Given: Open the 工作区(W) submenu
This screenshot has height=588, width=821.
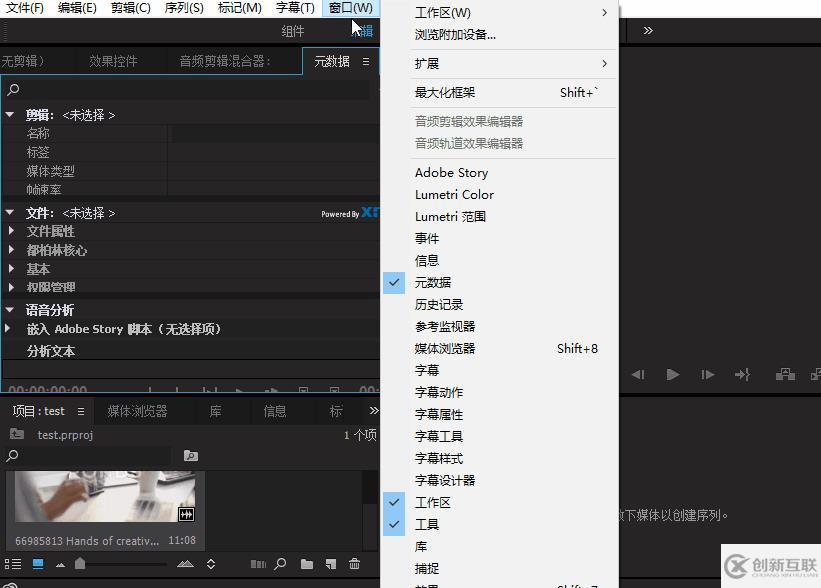Looking at the screenshot, I should pyautogui.click(x=501, y=13).
